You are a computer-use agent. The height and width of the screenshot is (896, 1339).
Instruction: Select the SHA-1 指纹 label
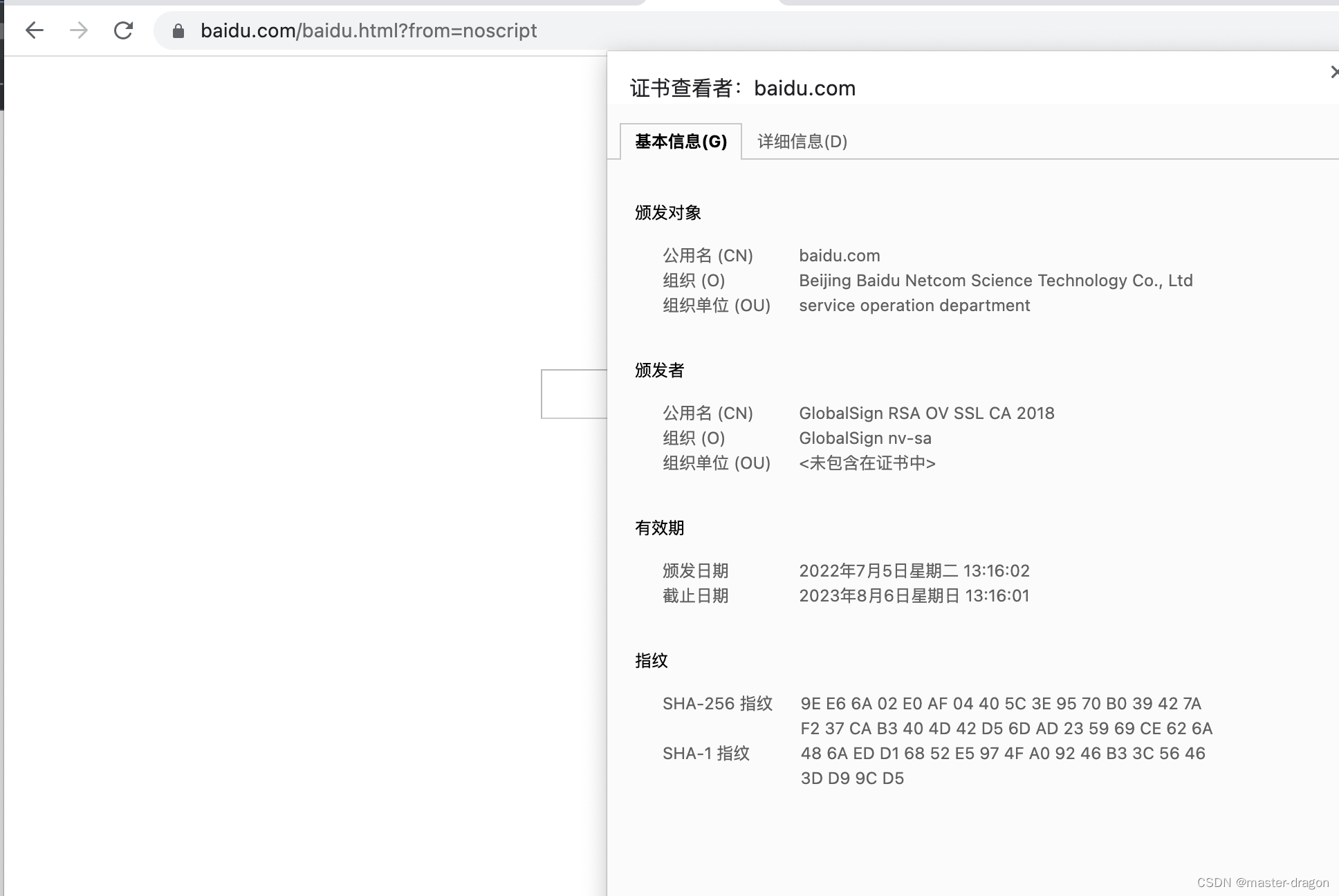coord(706,754)
